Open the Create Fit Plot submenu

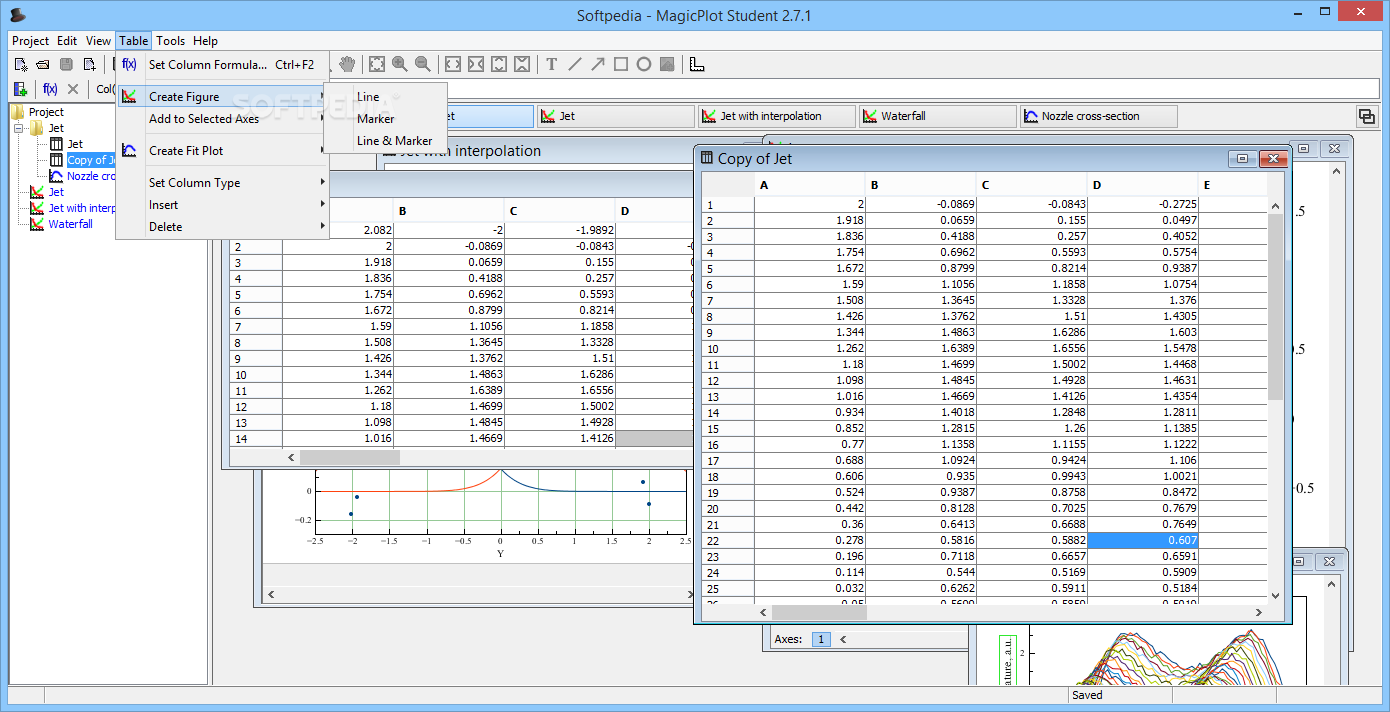222,151
